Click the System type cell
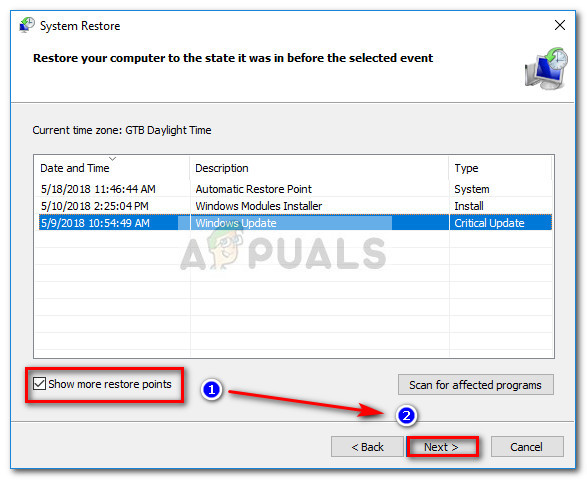Viewport: 587px width, 480px height. pos(472,189)
